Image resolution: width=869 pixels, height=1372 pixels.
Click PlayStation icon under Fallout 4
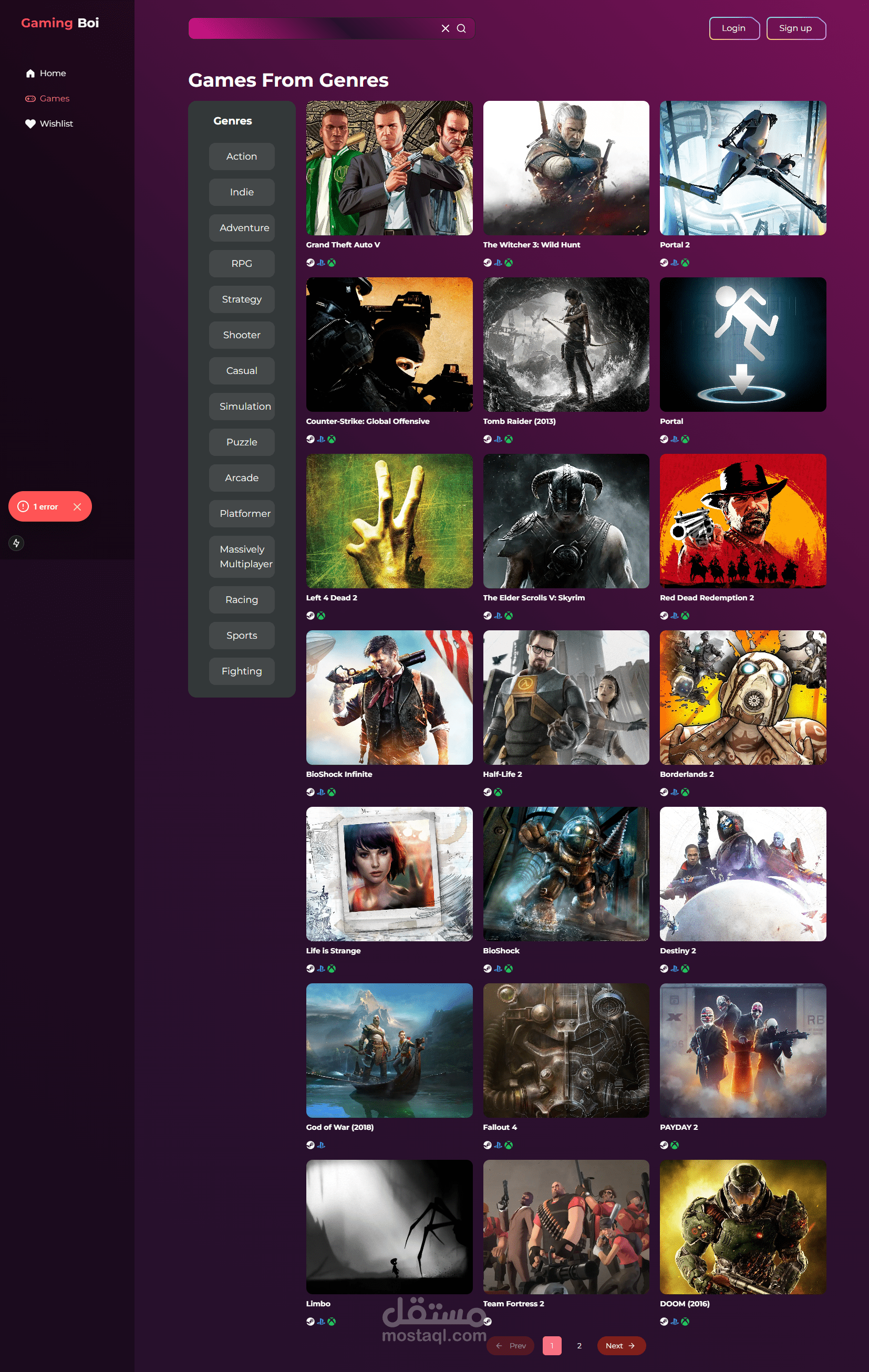[x=498, y=1145]
